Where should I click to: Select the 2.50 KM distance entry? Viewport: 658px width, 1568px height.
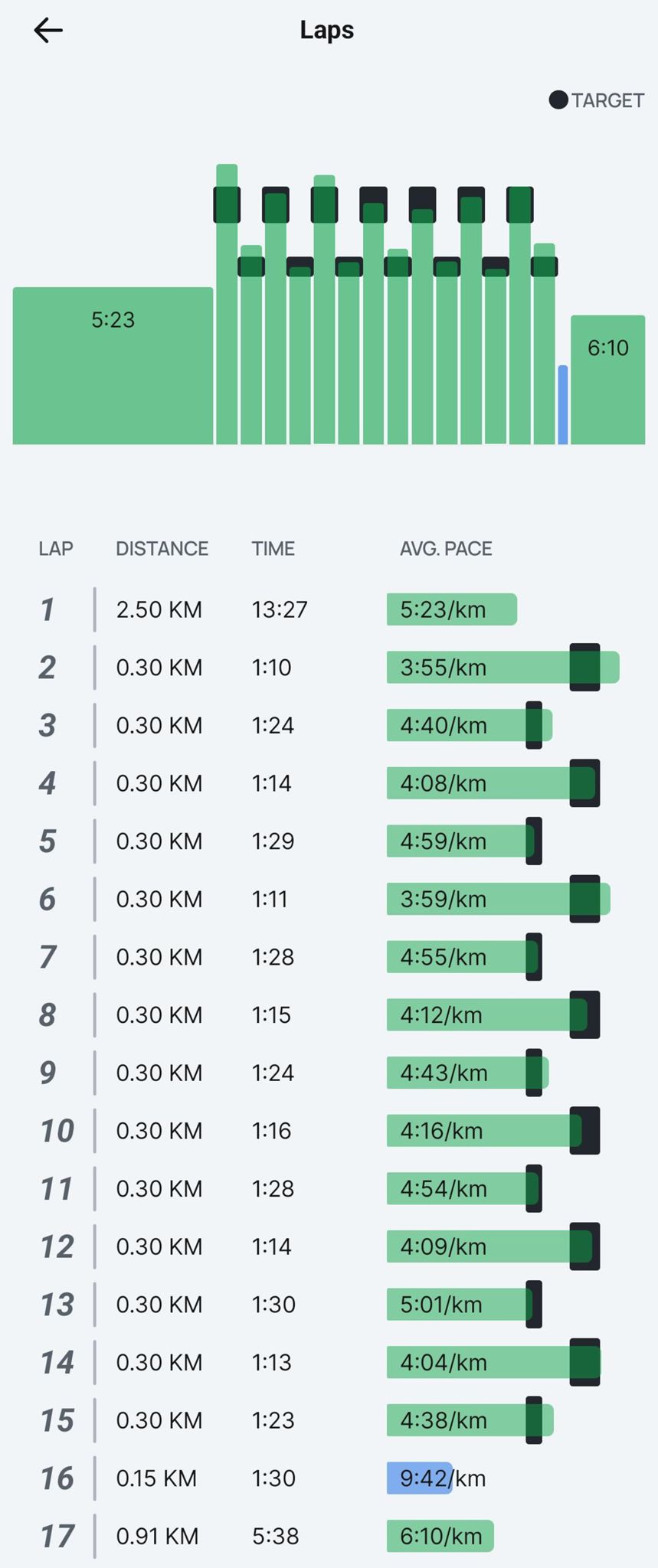pos(159,609)
